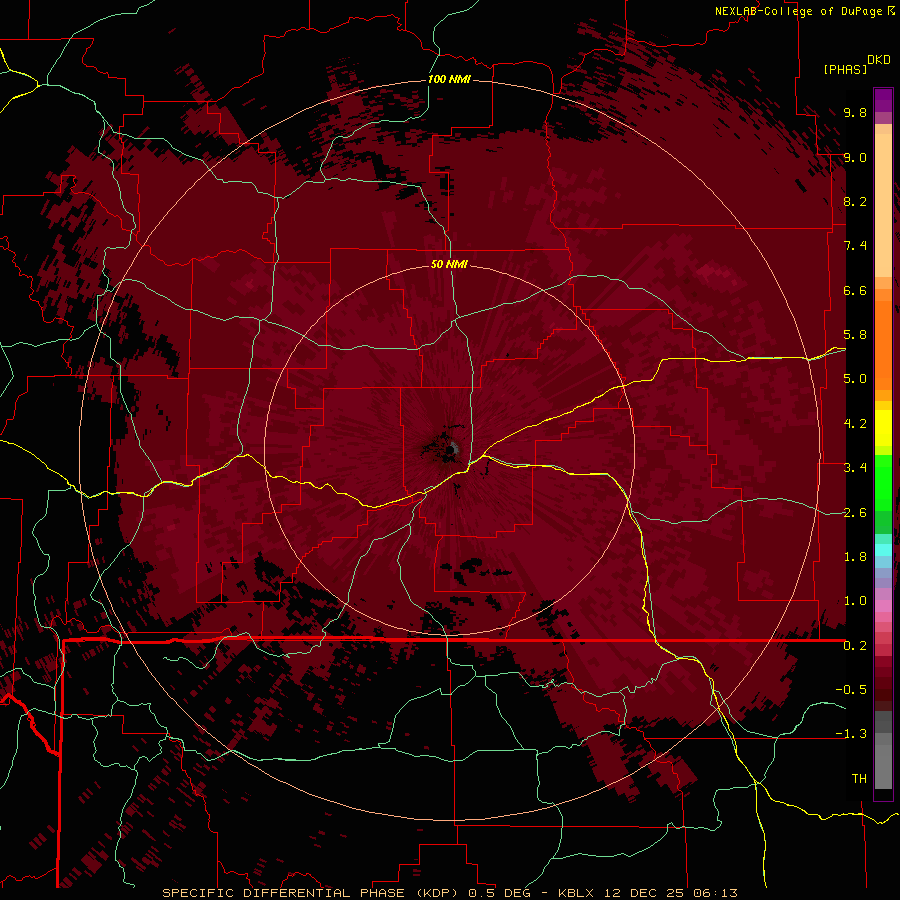Image resolution: width=900 pixels, height=900 pixels.
Task: Click the 3.4 value on the color scale
Action: pos(855,468)
